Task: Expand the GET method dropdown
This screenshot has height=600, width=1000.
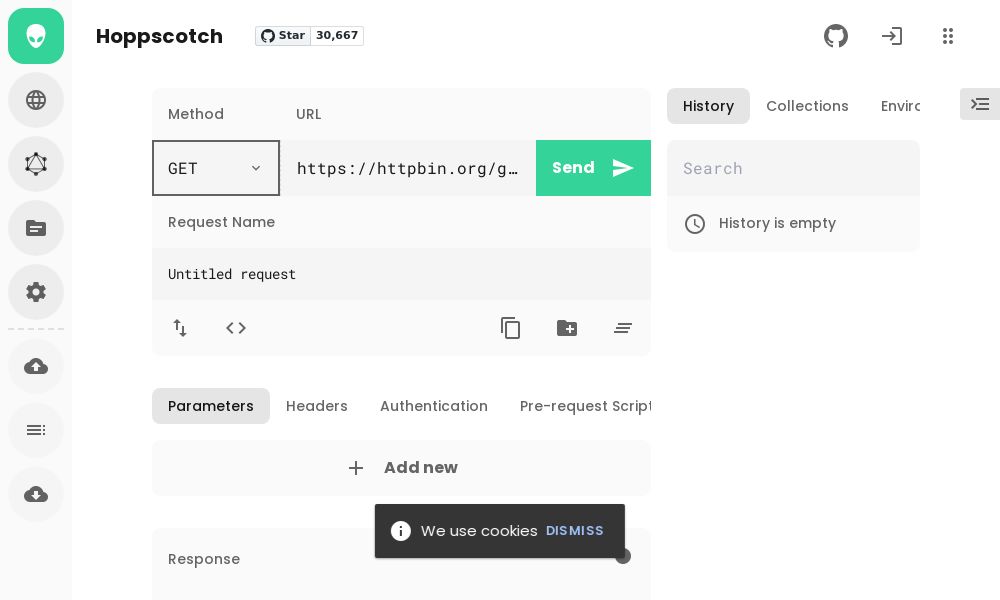Action: 216,168
